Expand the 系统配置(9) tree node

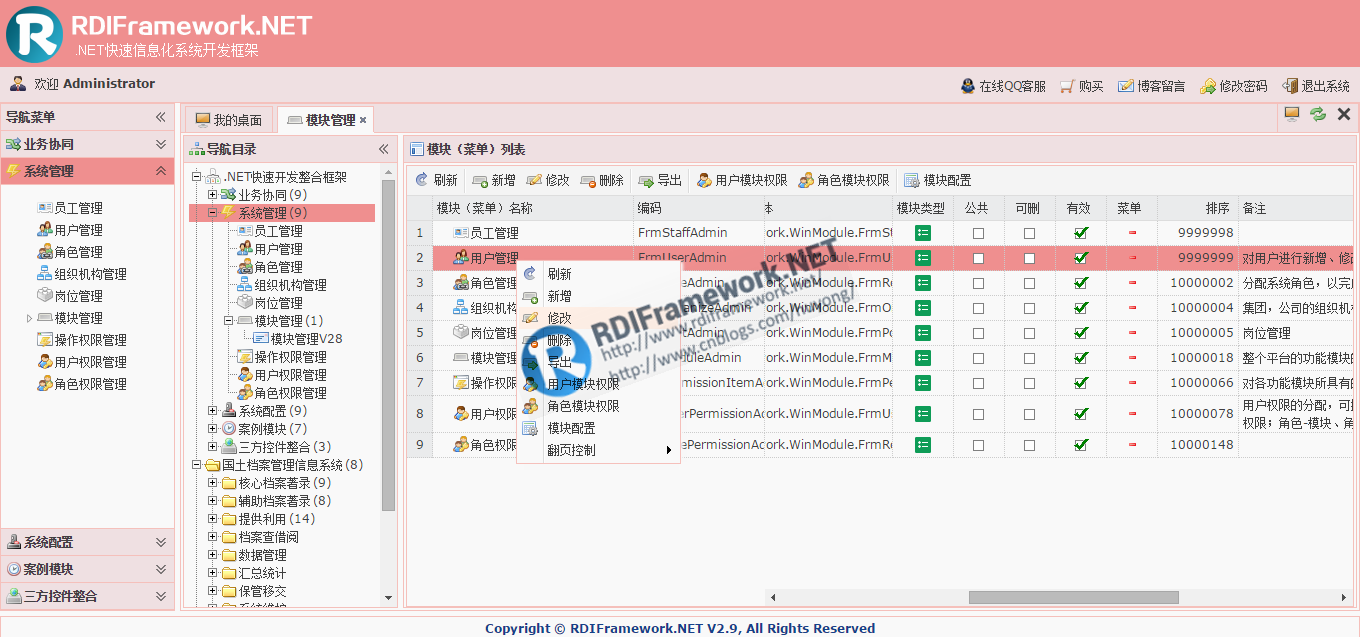coord(212,411)
